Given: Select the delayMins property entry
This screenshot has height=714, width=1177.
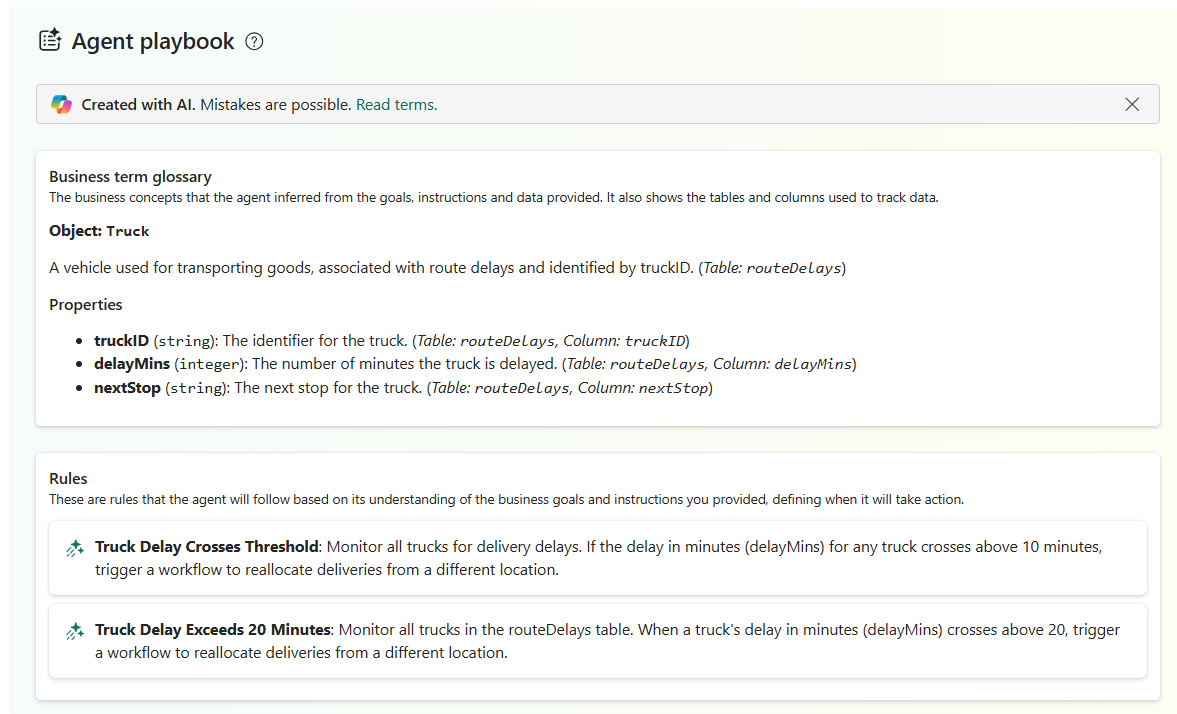Looking at the screenshot, I should pyautogui.click(x=473, y=364).
